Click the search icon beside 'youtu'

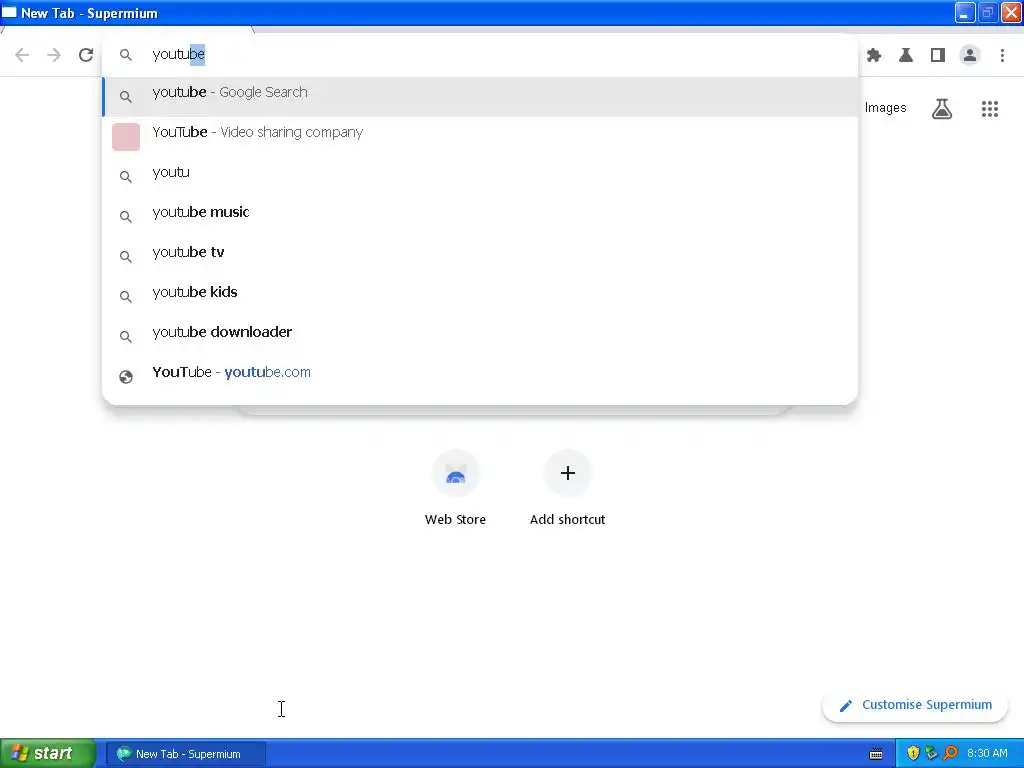[126, 177]
